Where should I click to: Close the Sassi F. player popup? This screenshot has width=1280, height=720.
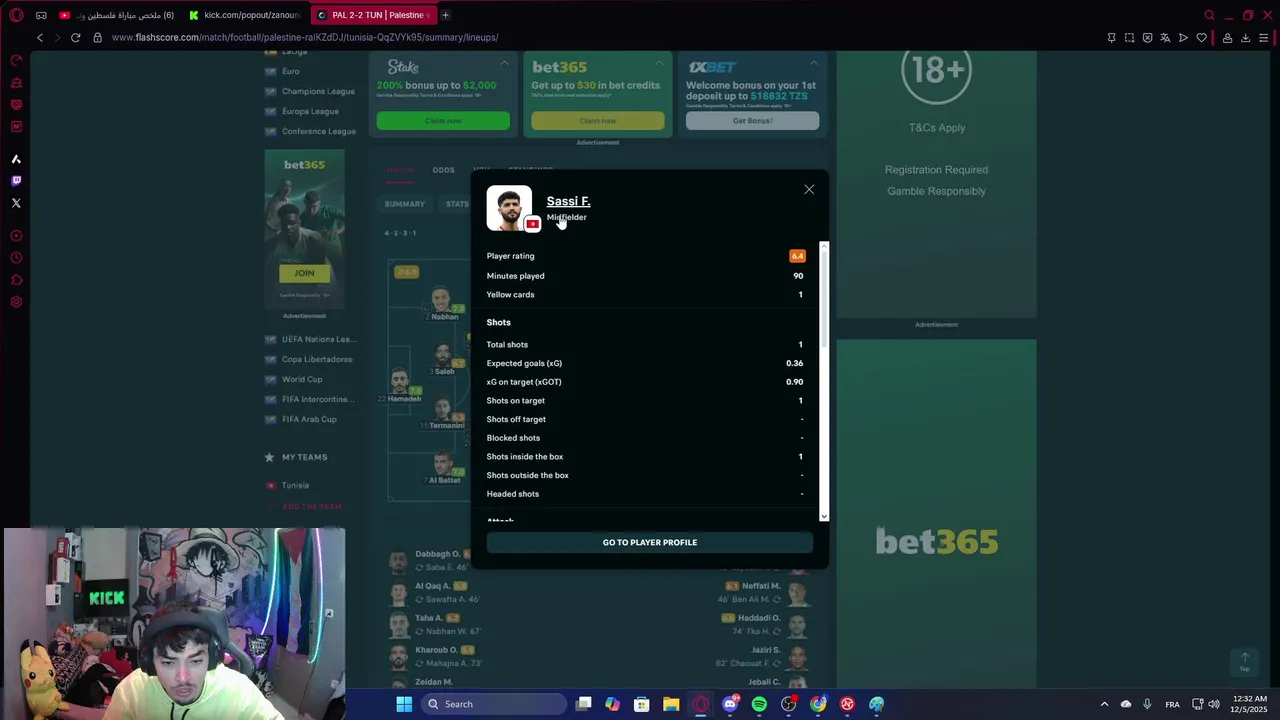pyautogui.click(x=809, y=190)
